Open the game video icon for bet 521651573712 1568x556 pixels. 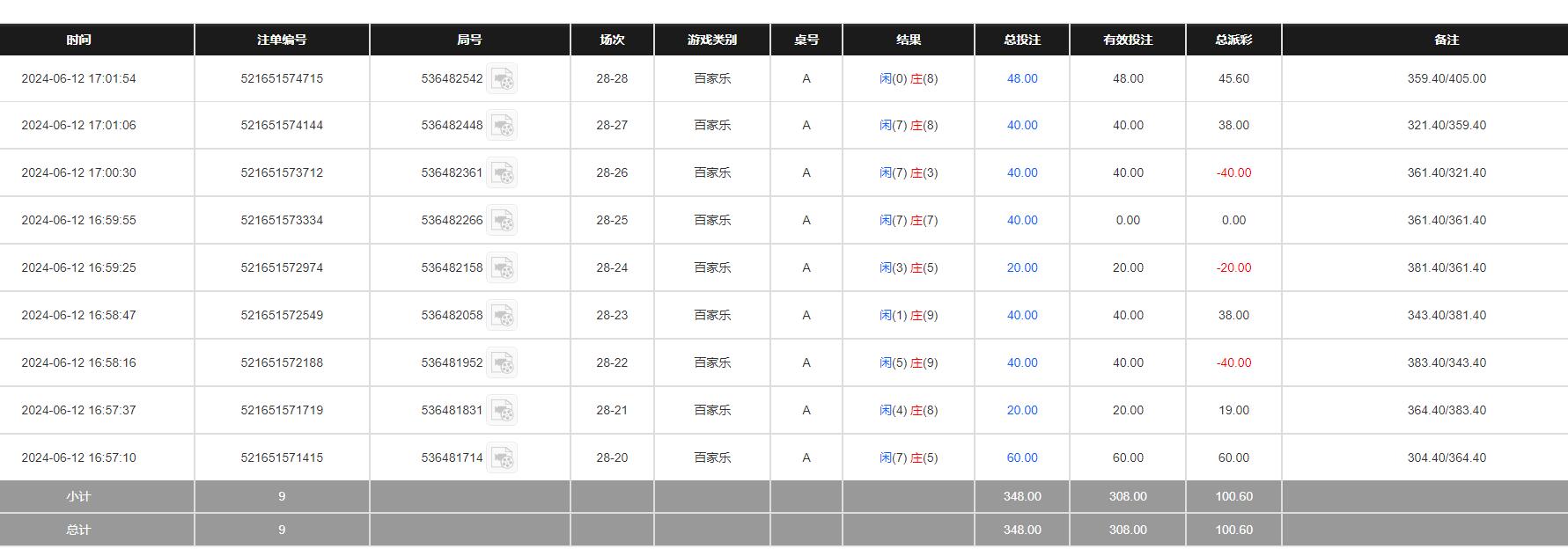click(504, 172)
